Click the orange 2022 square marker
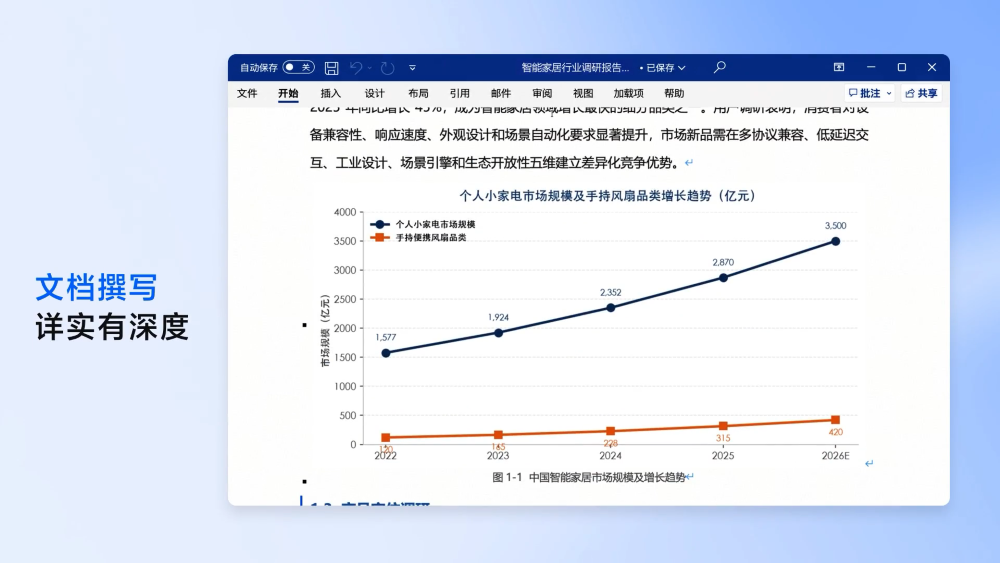The height and width of the screenshot is (563, 1000). pyautogui.click(x=386, y=437)
